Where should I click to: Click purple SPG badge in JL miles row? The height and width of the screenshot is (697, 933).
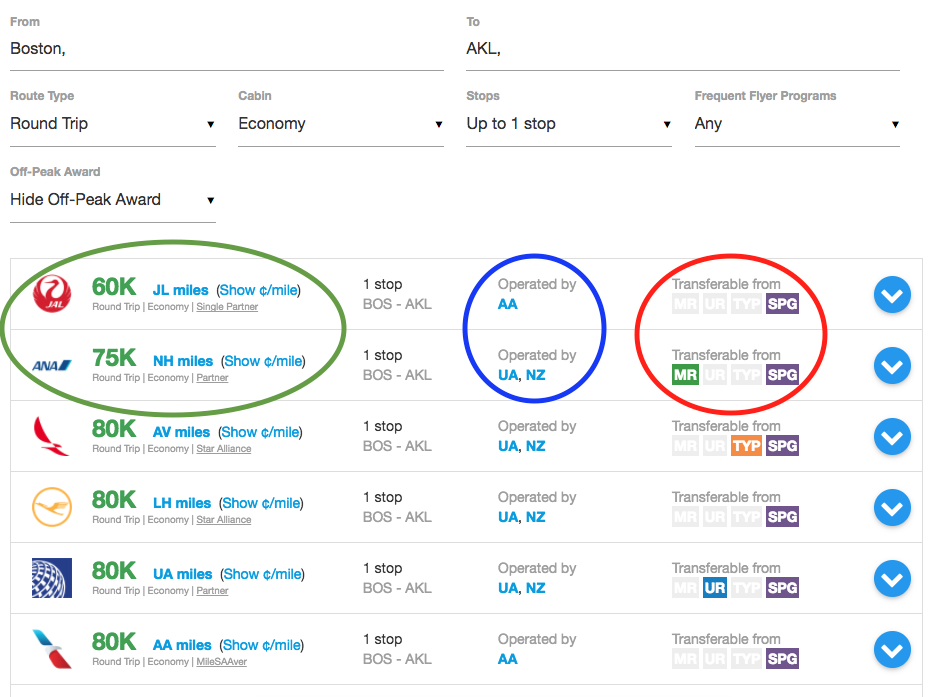(782, 304)
